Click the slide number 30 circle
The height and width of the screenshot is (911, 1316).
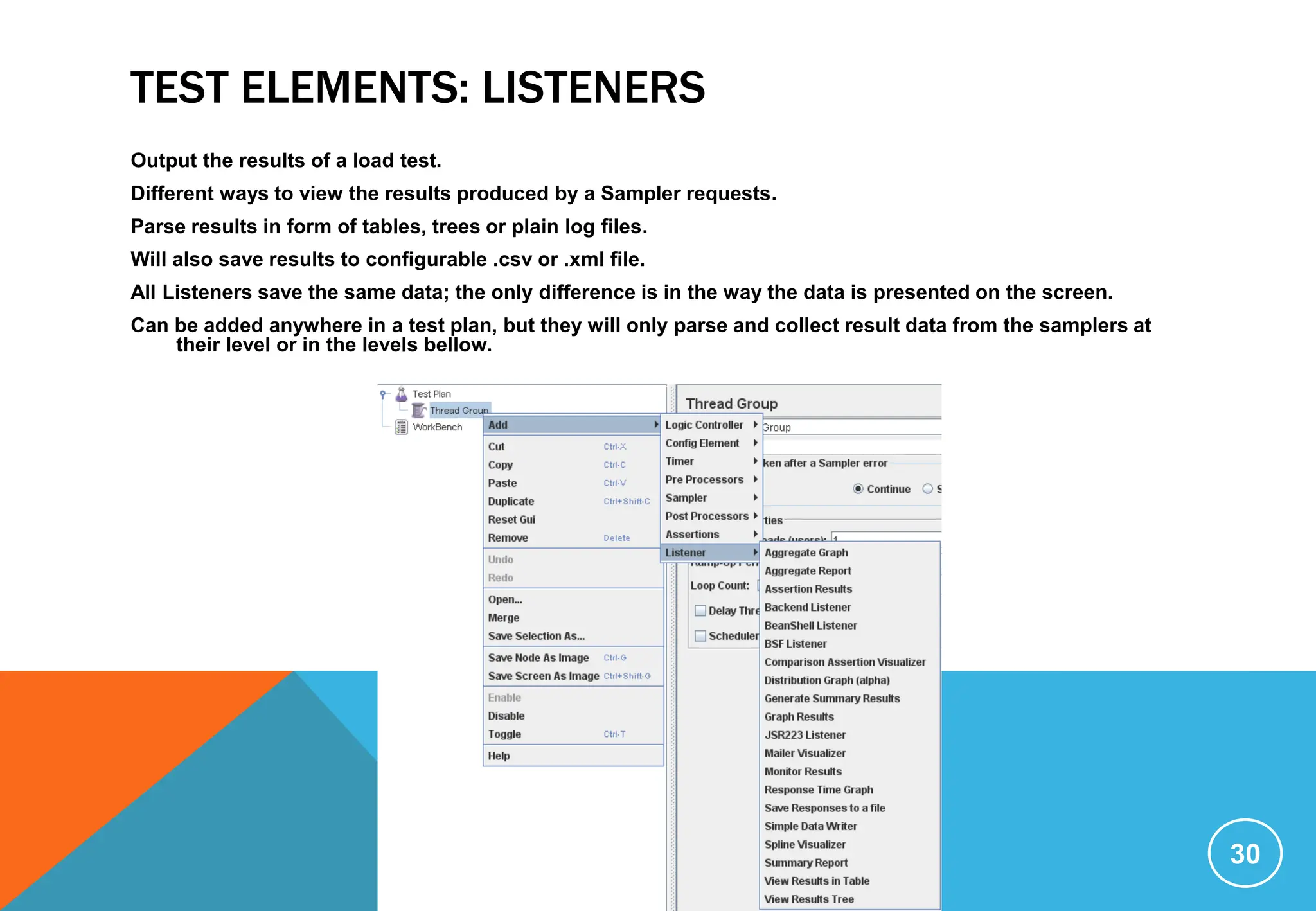(1245, 854)
